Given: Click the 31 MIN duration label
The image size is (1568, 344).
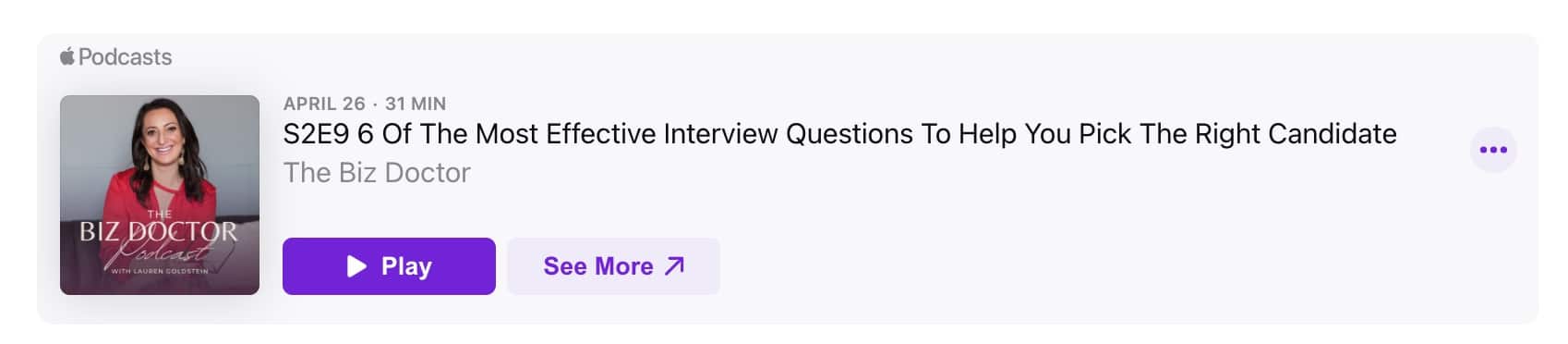Looking at the screenshot, I should pyautogui.click(x=416, y=104).
